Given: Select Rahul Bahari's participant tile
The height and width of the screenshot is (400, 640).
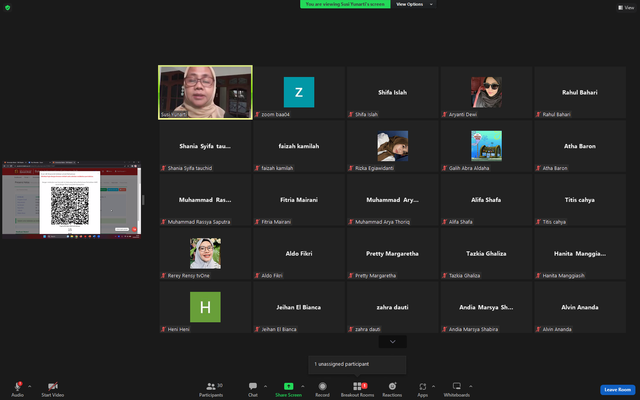Looking at the screenshot, I should [x=580, y=92].
